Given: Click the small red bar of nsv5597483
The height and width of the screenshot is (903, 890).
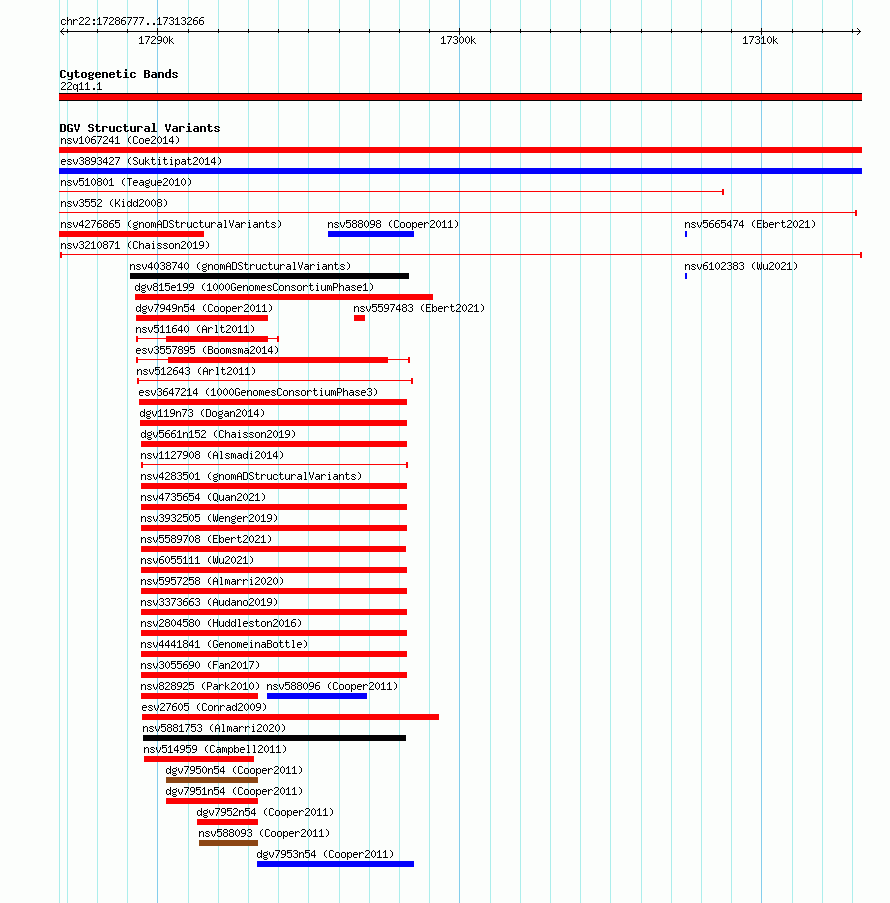Looking at the screenshot, I should point(359,318).
